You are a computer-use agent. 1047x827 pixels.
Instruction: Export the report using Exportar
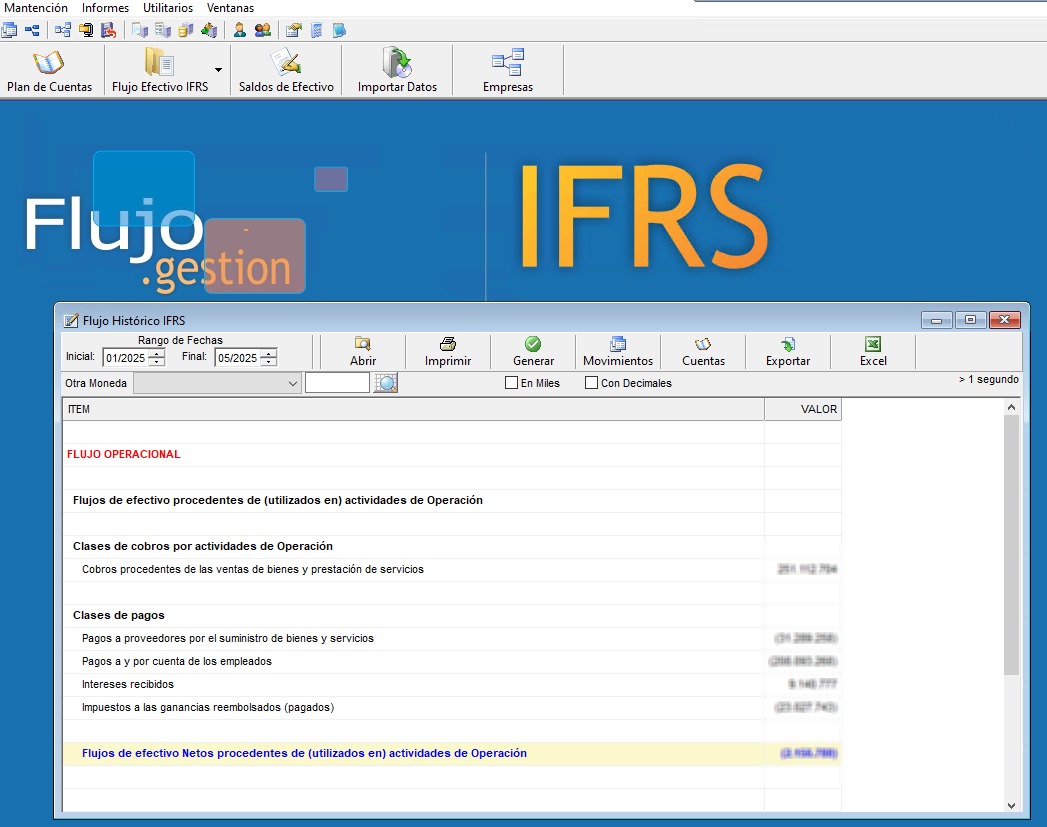point(788,352)
